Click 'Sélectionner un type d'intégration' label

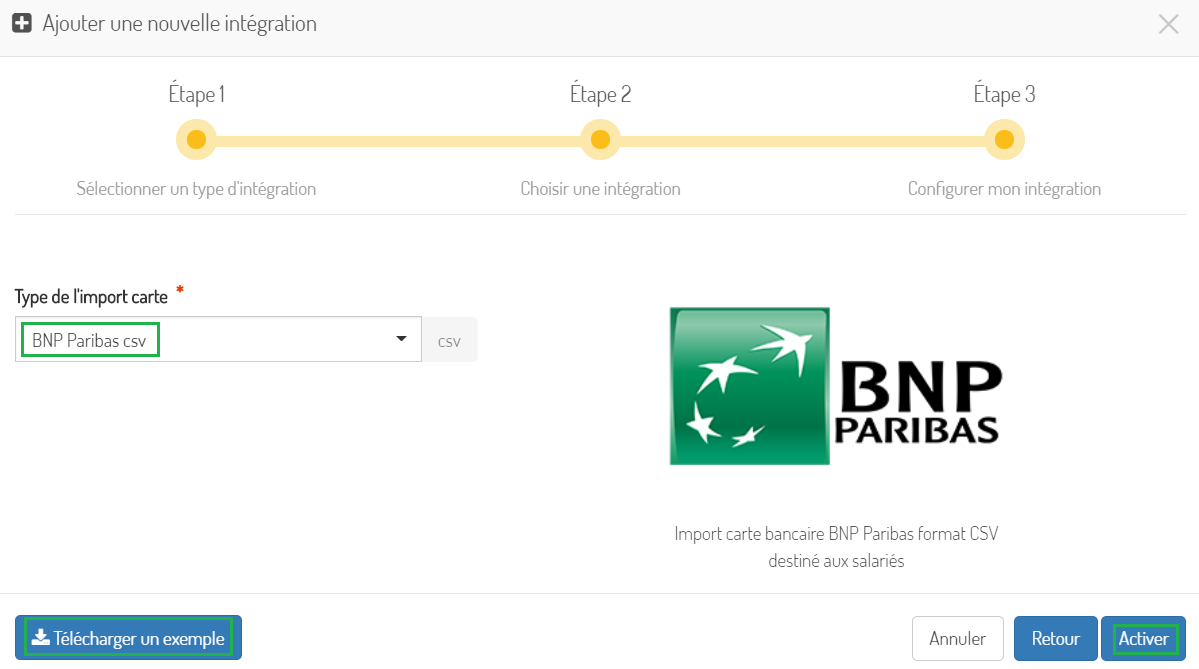coord(196,189)
